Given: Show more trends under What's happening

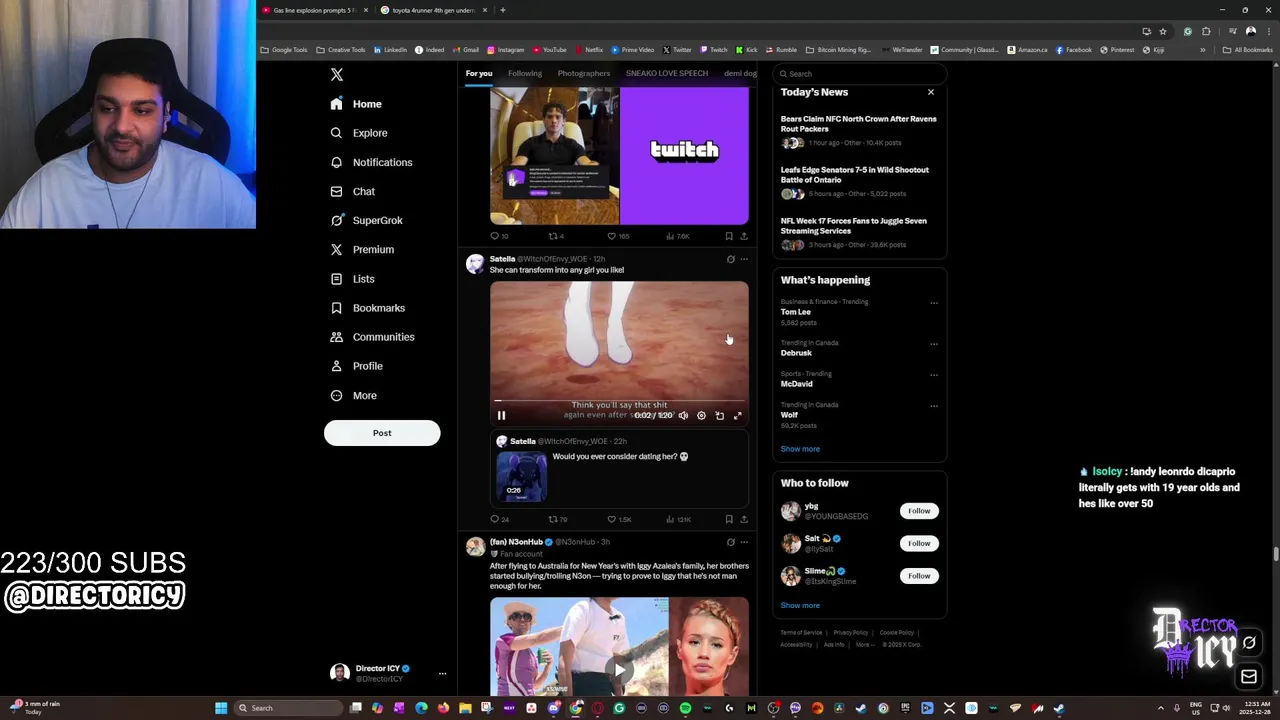Looking at the screenshot, I should coord(800,449).
